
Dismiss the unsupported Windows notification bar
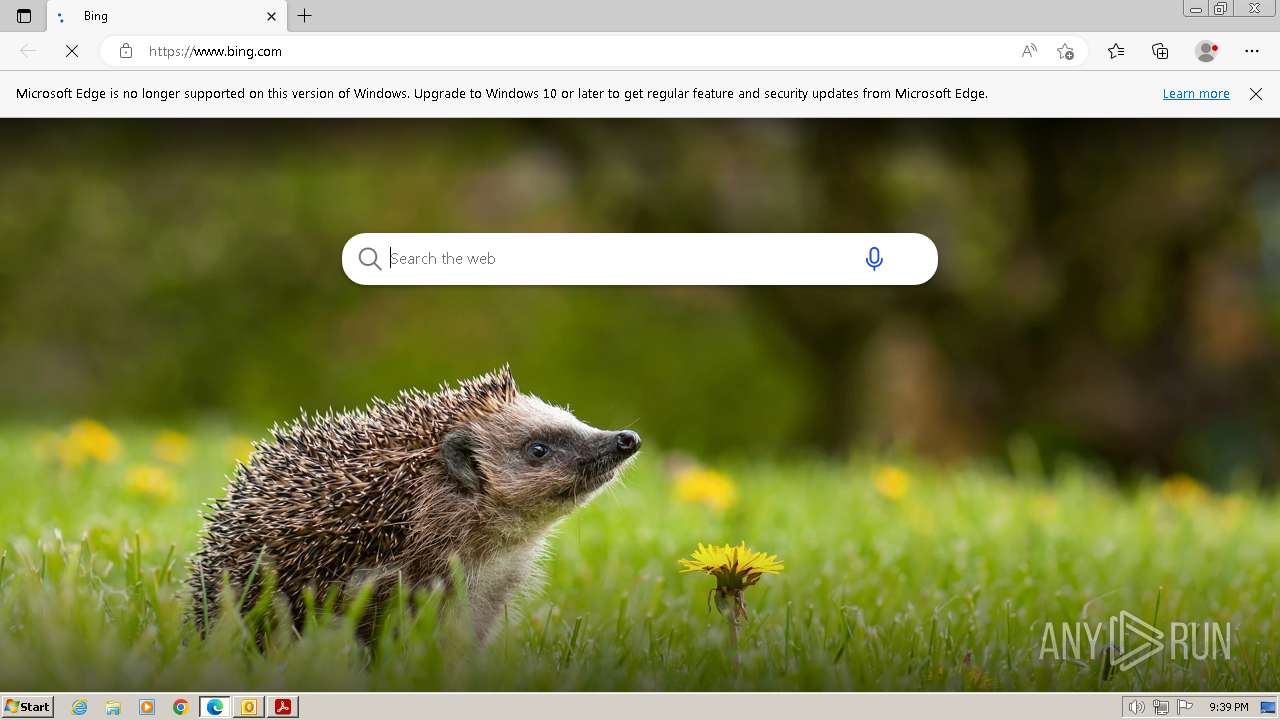click(1256, 94)
